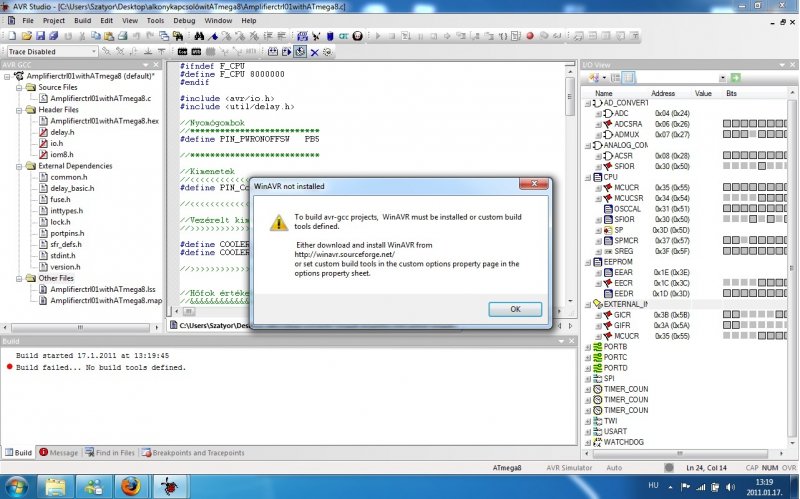Click the blue chip programmer icon

[330, 36]
